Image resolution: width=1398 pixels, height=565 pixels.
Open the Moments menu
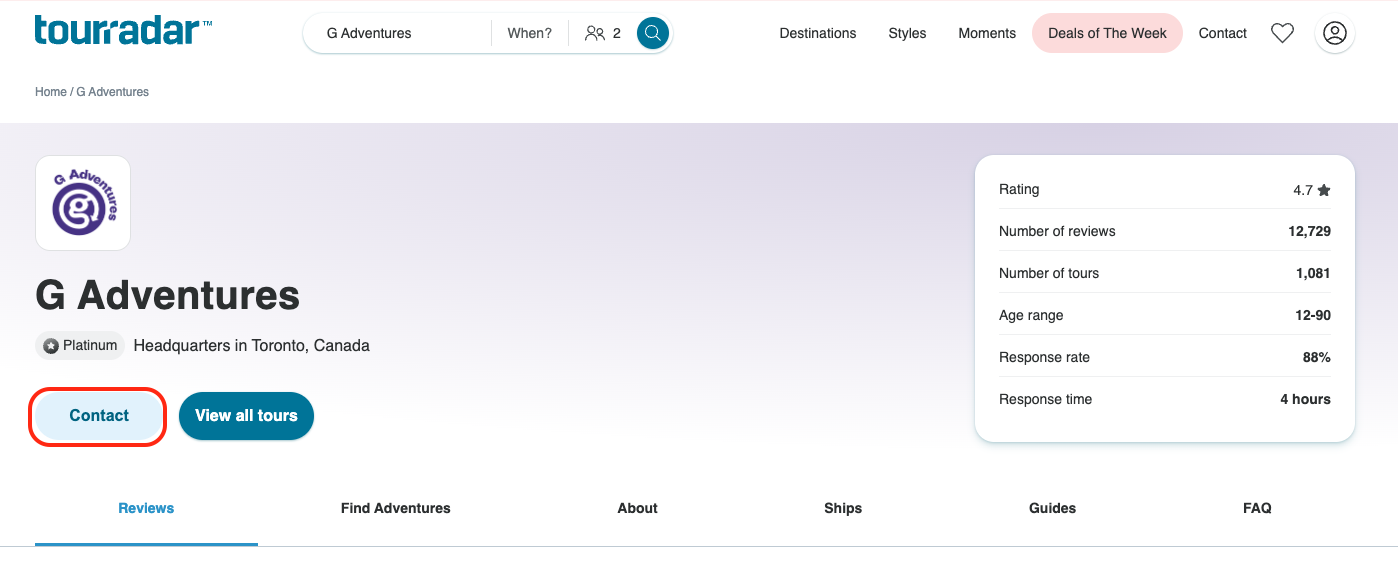click(987, 33)
